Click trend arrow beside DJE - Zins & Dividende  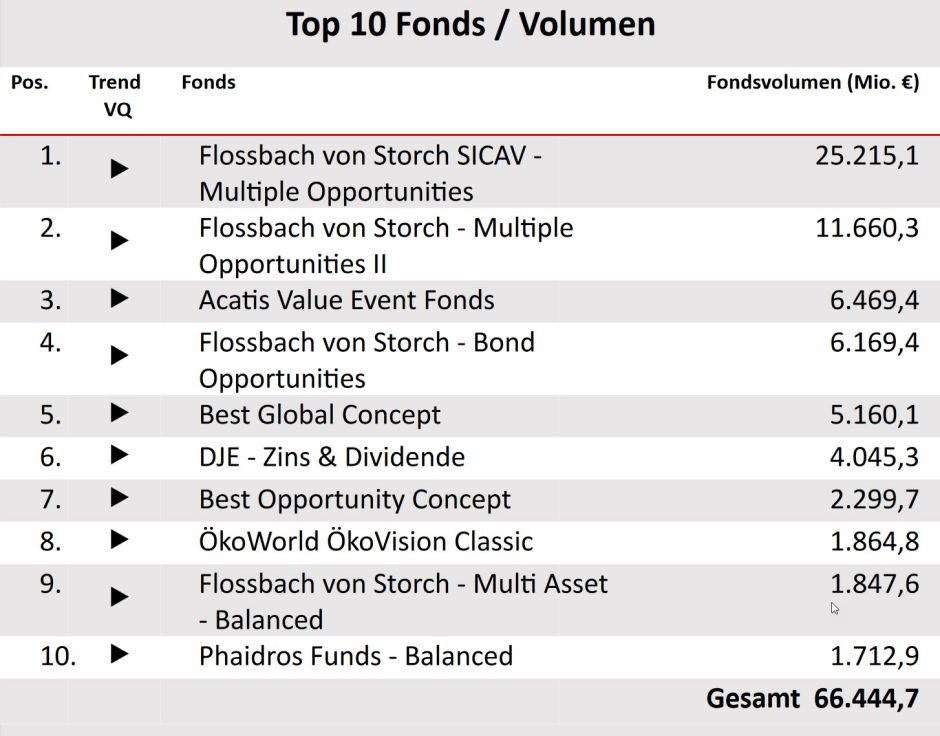click(120, 454)
